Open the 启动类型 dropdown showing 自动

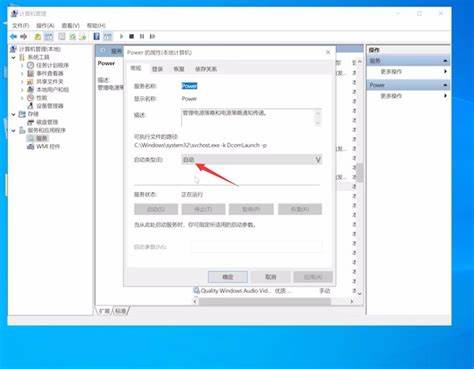pyautogui.click(x=252, y=160)
